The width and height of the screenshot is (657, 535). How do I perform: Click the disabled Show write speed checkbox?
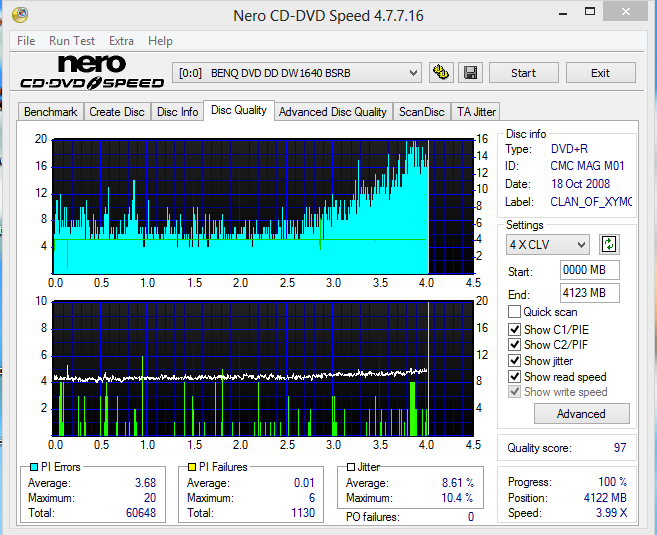tap(514, 392)
